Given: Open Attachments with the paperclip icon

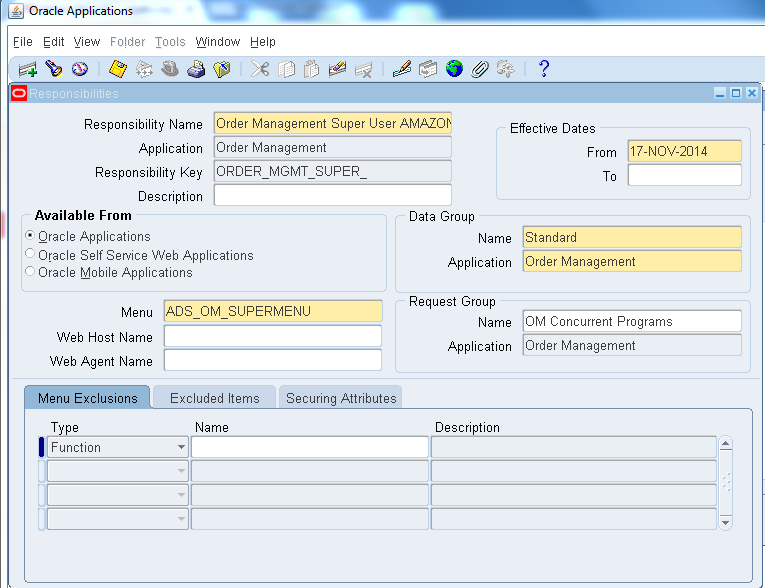Looking at the screenshot, I should pos(480,69).
